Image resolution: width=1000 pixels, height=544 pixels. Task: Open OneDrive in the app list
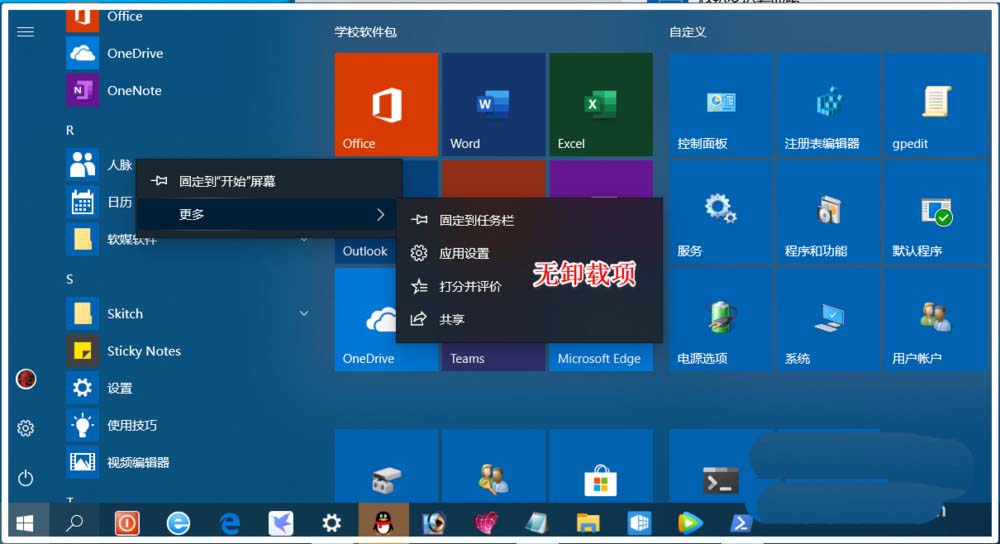pos(188,53)
